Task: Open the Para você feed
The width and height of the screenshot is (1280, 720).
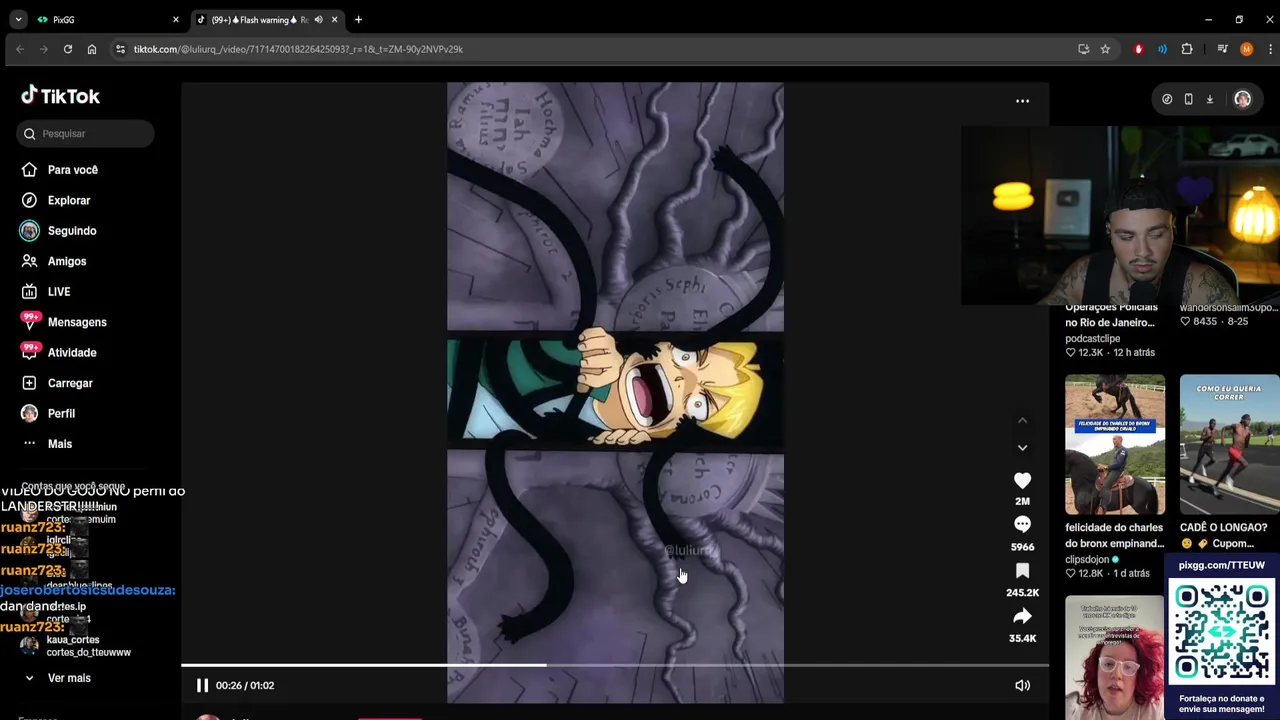Action: pyautogui.click(x=60, y=170)
